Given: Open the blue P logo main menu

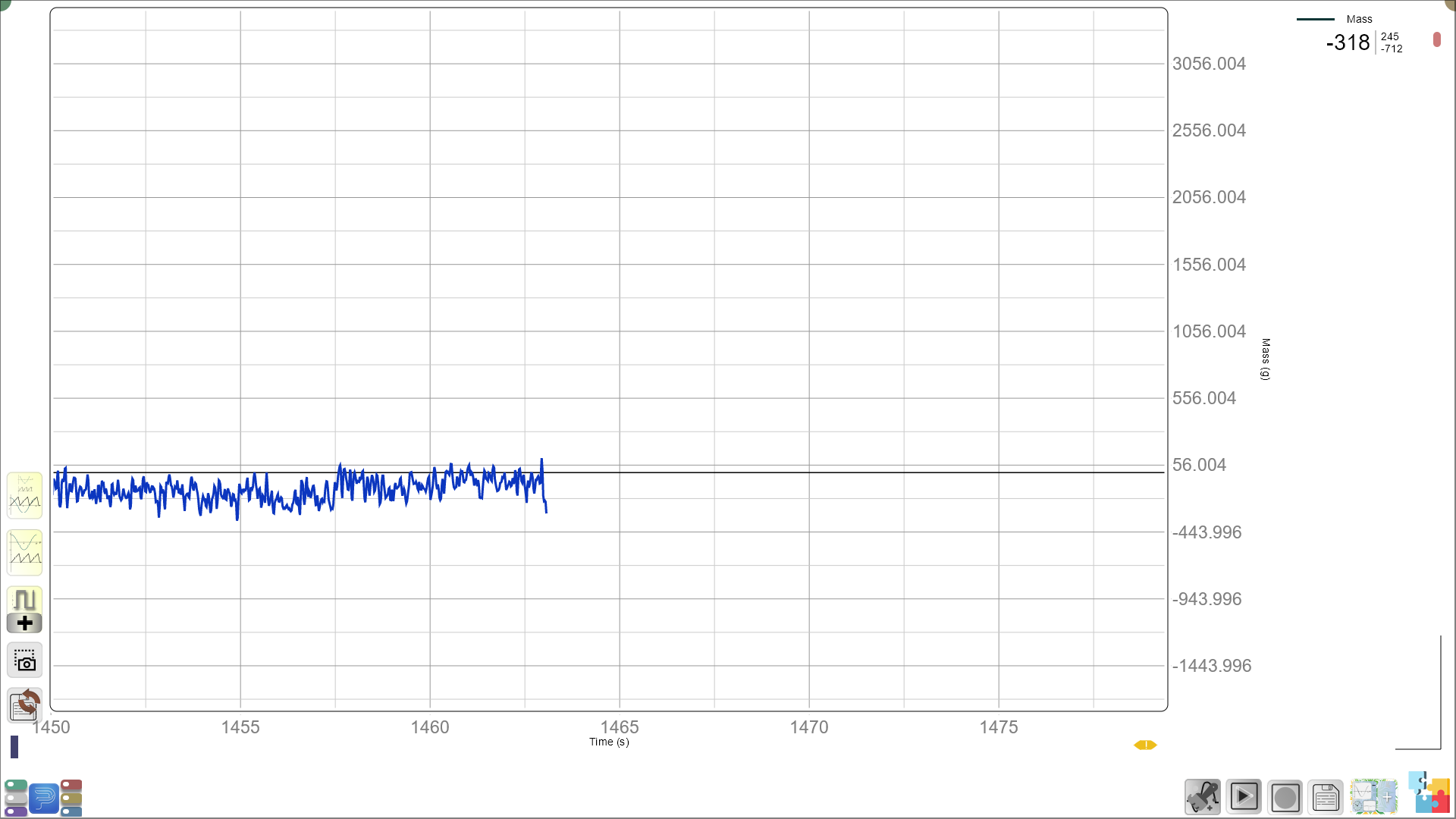Looking at the screenshot, I should coord(44,798).
